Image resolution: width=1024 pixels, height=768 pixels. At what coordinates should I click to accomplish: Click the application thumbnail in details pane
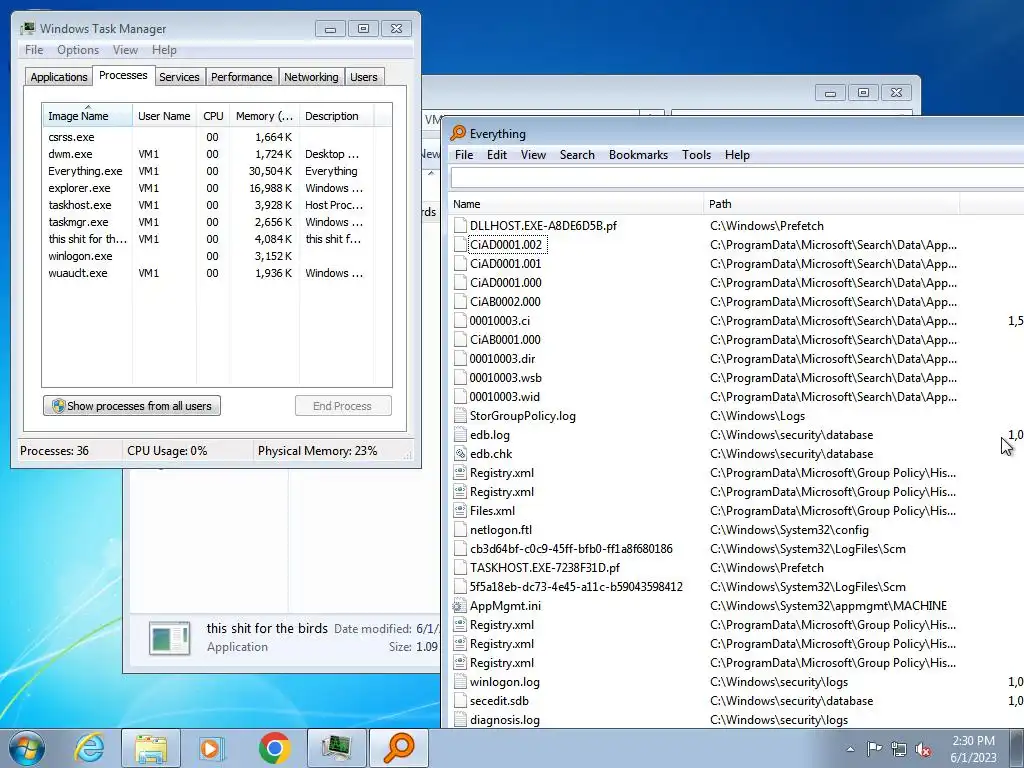(170, 638)
